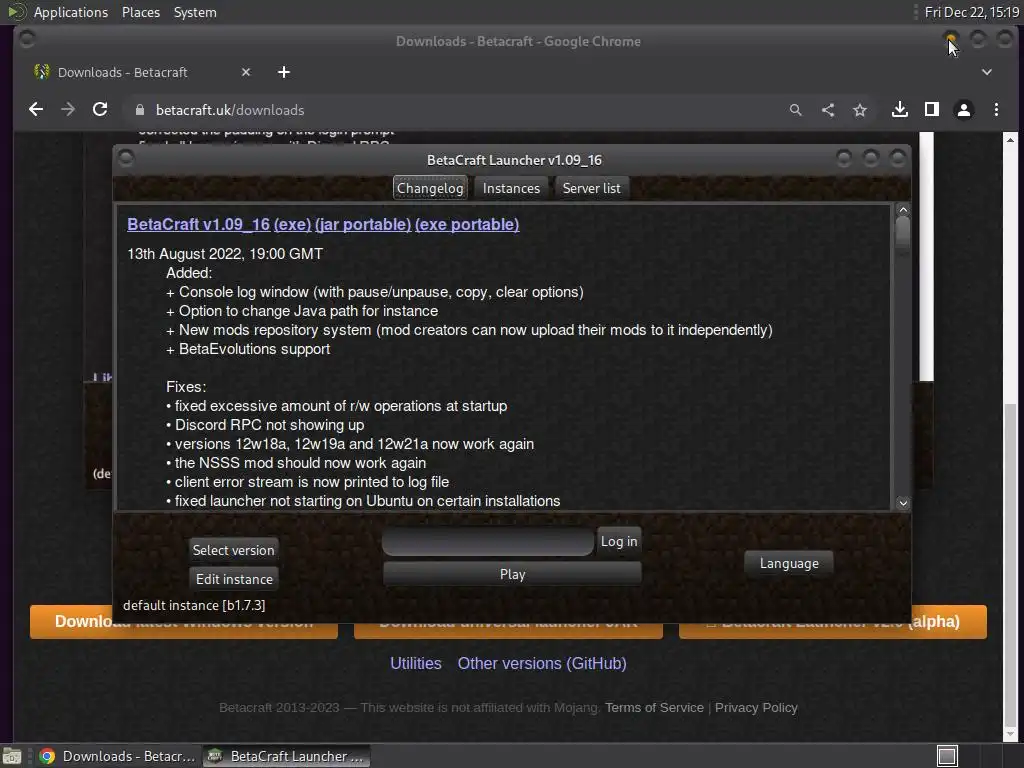1024x768 pixels.
Task: Bookmark this page with the star
Action: [x=860, y=110]
